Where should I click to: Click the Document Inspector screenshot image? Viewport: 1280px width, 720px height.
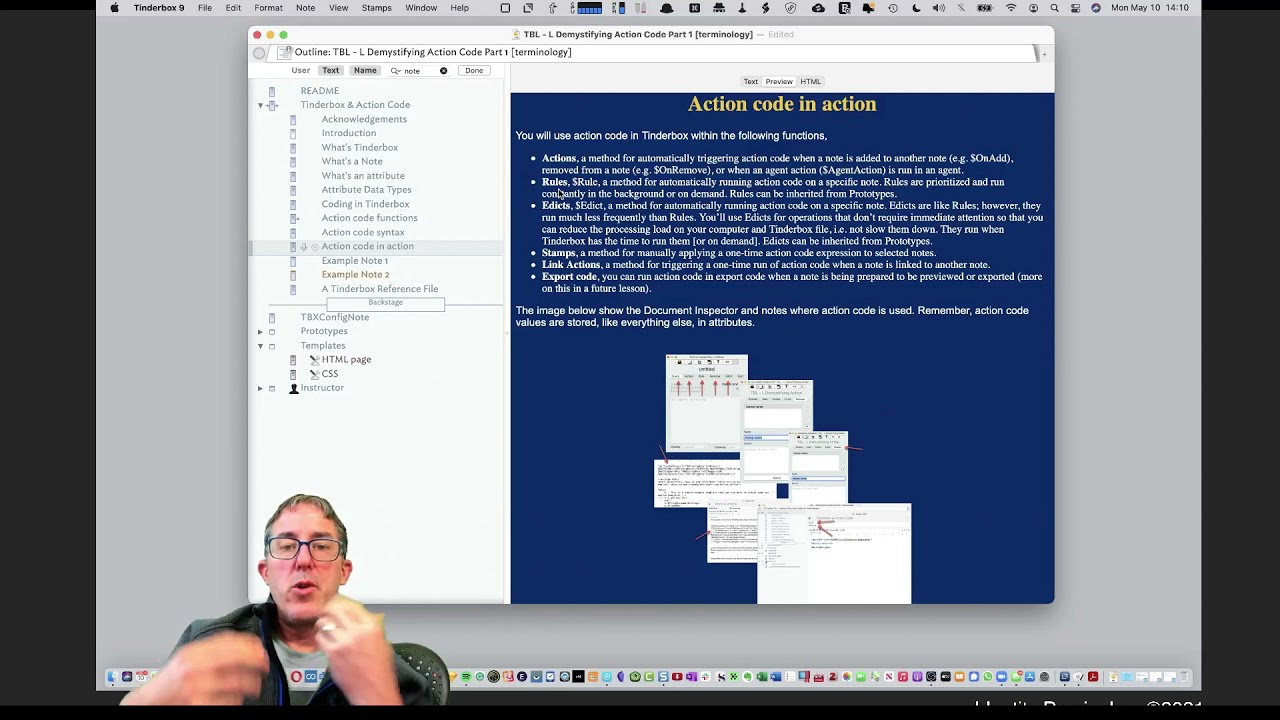coord(783,479)
